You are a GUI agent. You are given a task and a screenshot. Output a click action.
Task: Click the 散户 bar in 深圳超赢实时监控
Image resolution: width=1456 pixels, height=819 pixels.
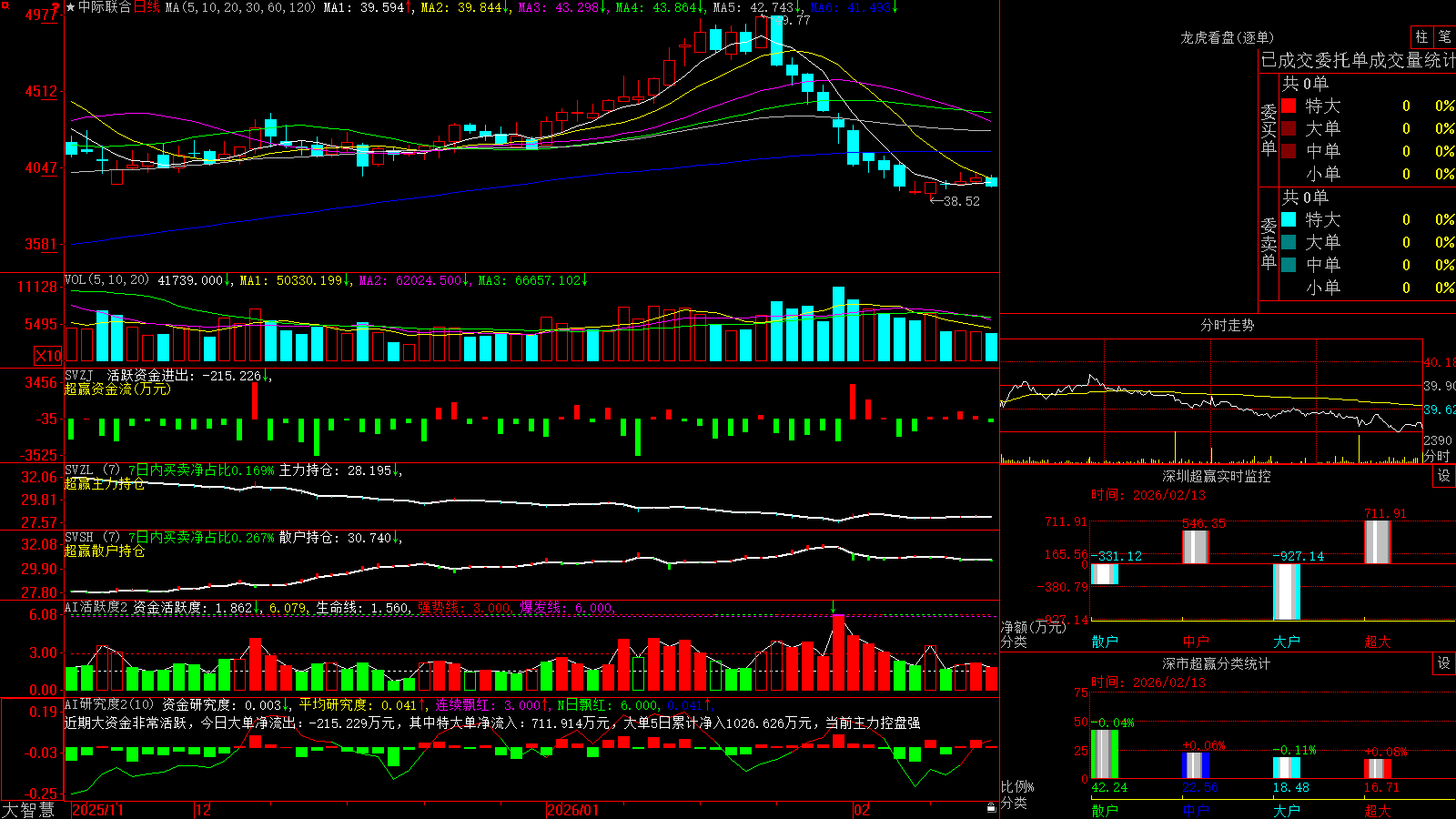coord(1105,574)
